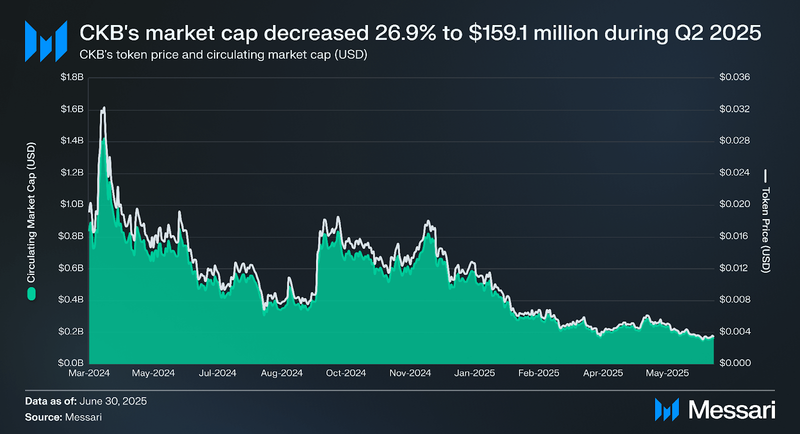This screenshot has height=434, width=800.
Task: Click the $1.8B market cap axis value
Action: coord(70,77)
